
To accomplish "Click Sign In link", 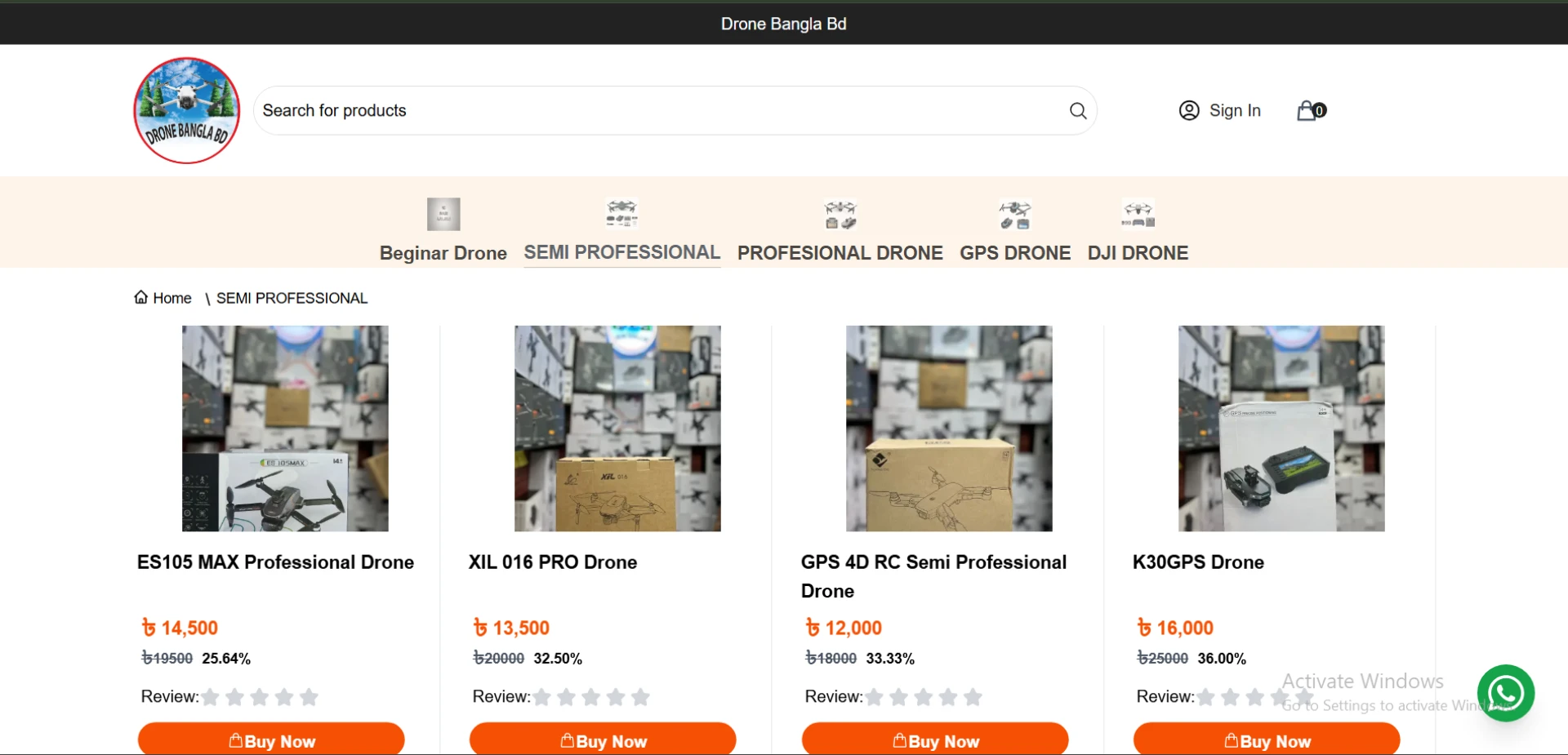I will 1235,110.
